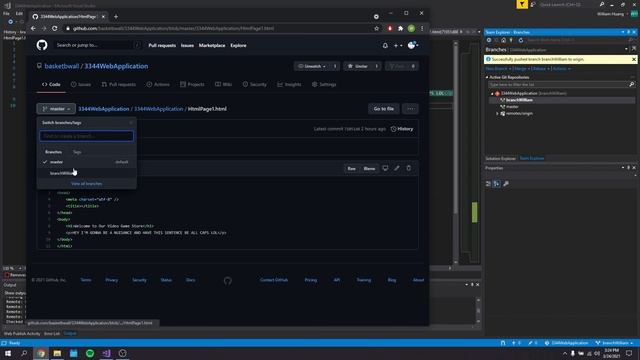Open the Rebase dropdown in Team Explorer

541,69
